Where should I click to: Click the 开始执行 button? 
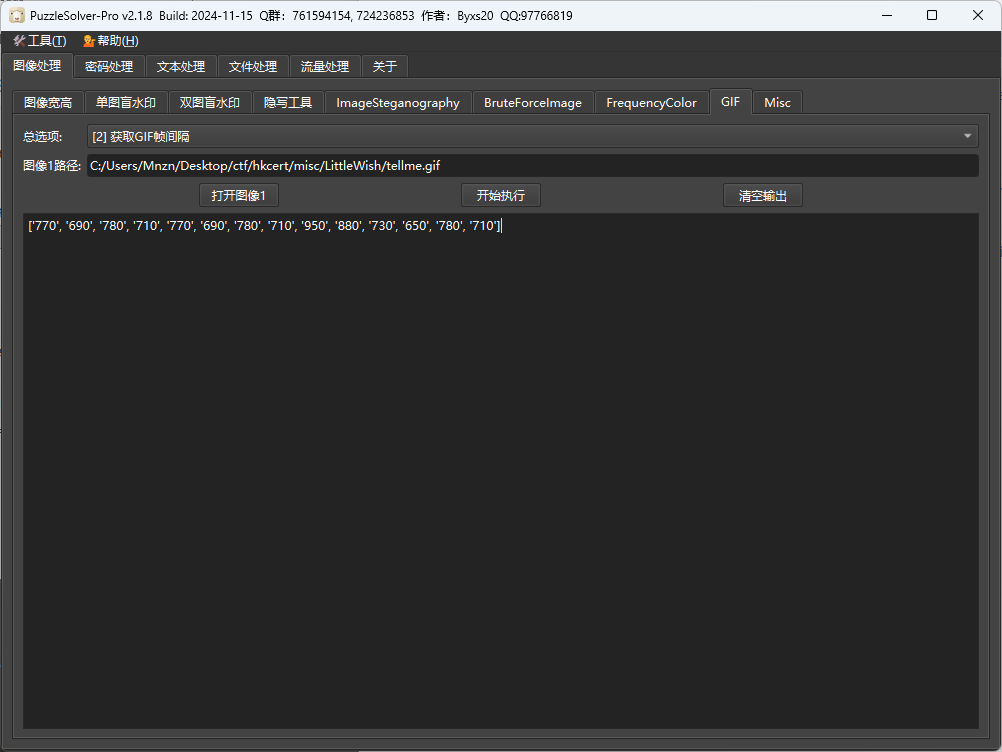[x=500, y=196]
